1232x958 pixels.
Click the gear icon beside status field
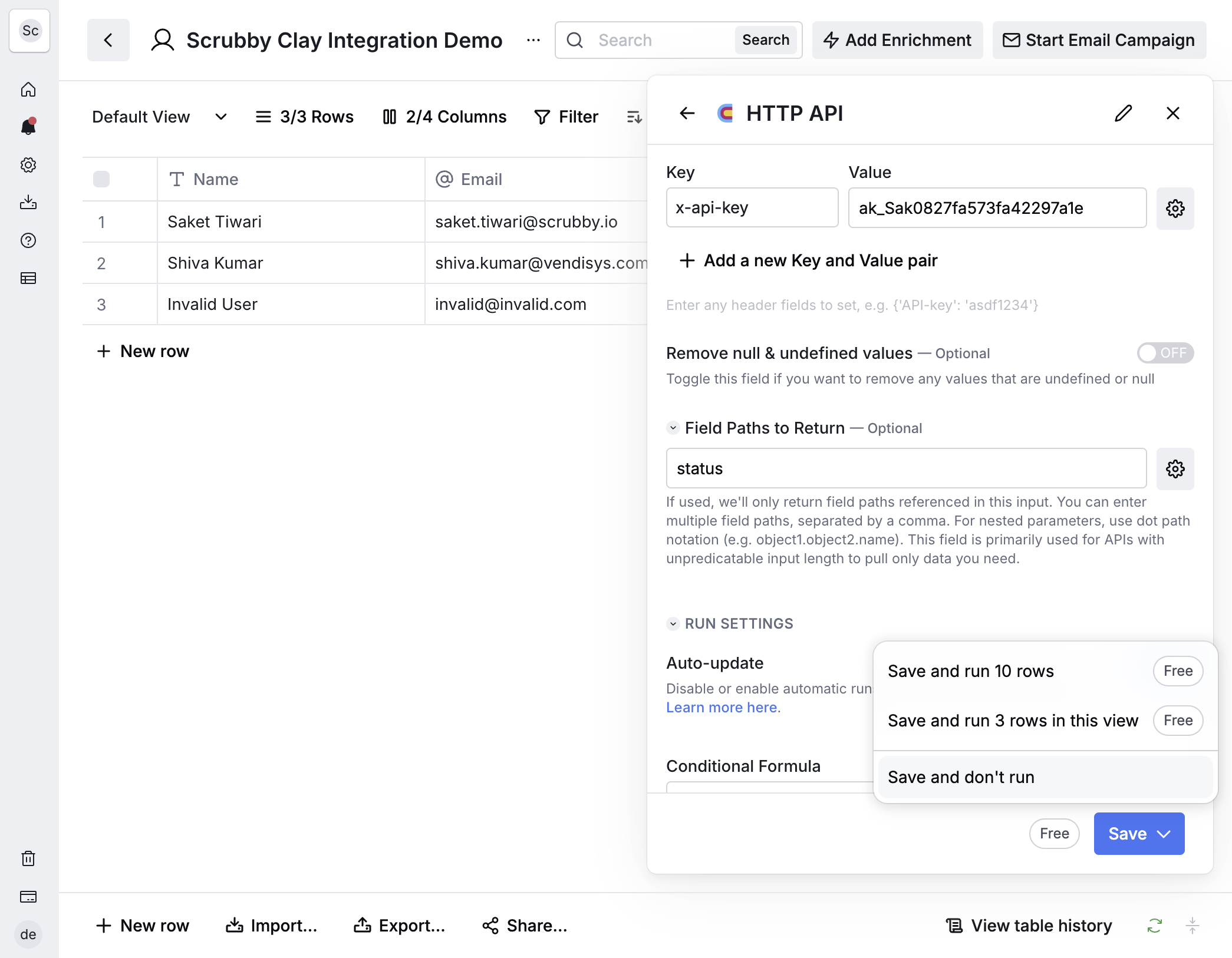point(1175,469)
